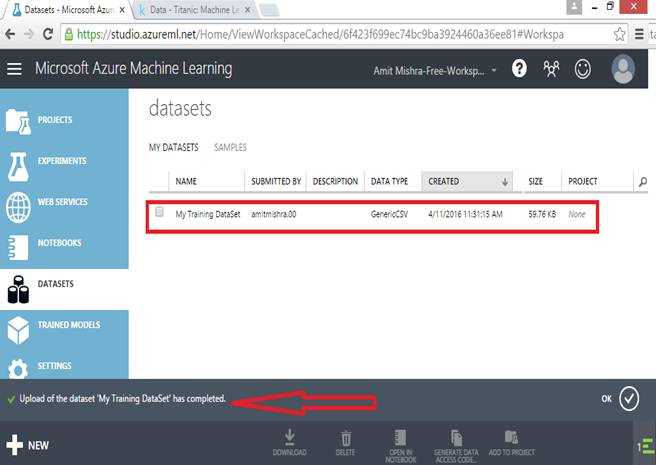The height and width of the screenshot is (465, 656).
Task: Open Chrome user profile button
Action: 574,7
